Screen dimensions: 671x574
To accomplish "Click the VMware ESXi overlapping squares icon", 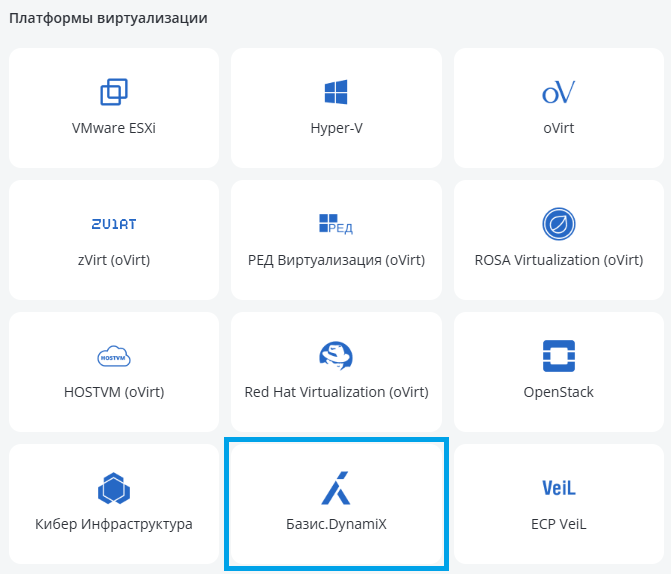I will tap(114, 92).
